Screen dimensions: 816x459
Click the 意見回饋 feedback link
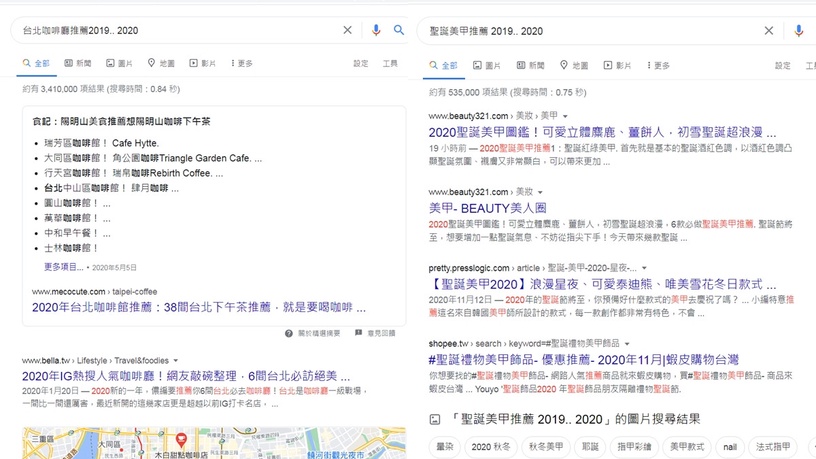click(375, 333)
